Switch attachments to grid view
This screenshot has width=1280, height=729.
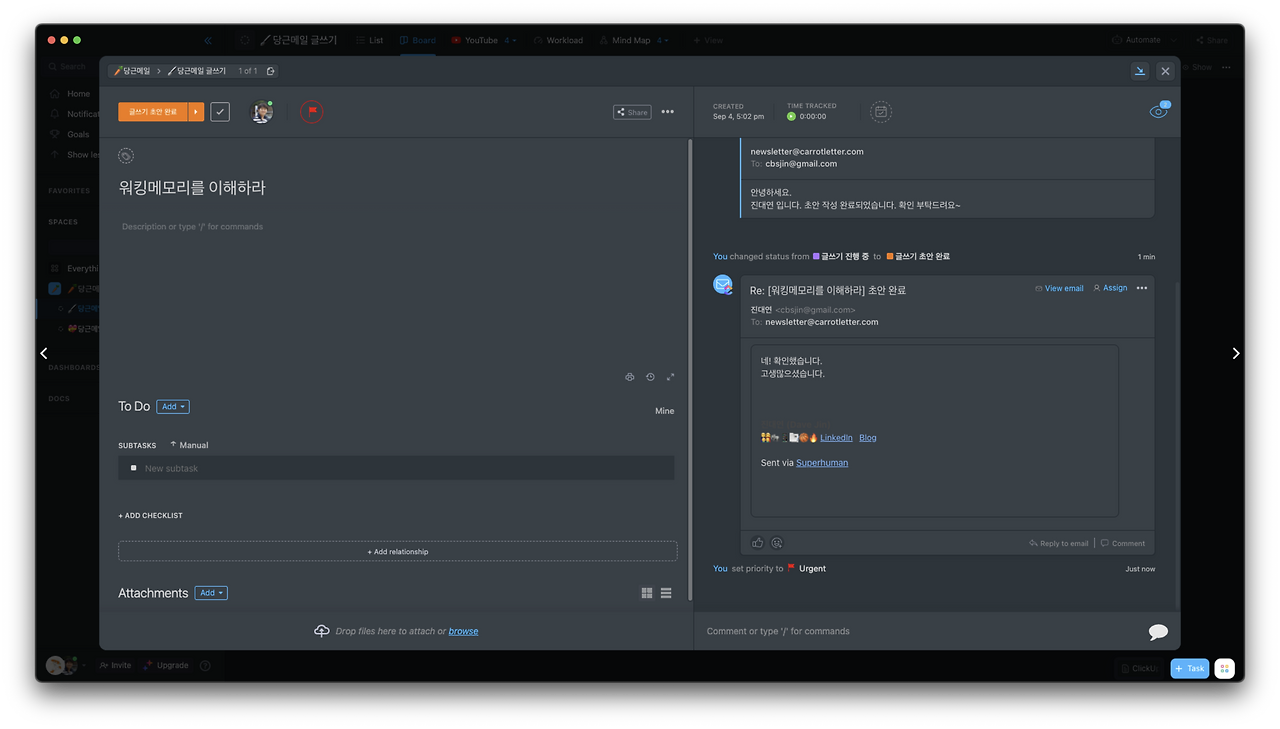647,593
